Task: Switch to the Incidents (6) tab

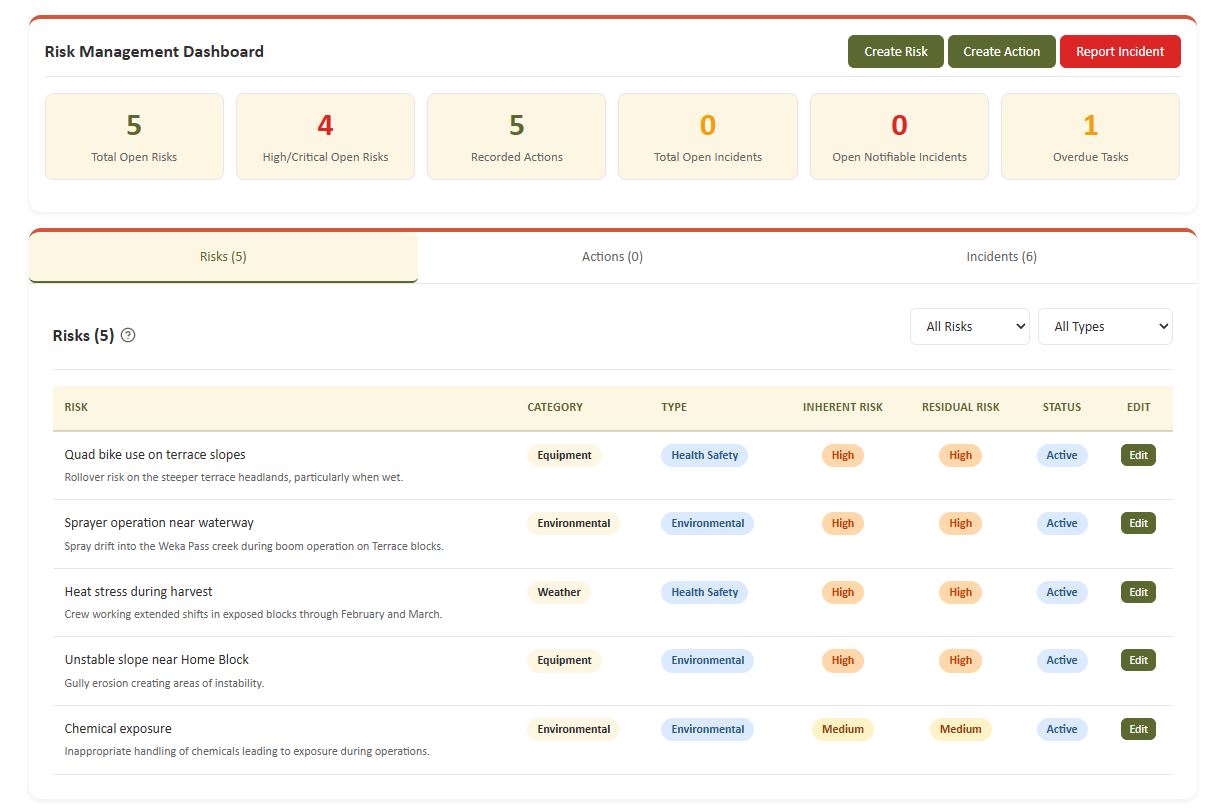Action: click(x=1001, y=257)
